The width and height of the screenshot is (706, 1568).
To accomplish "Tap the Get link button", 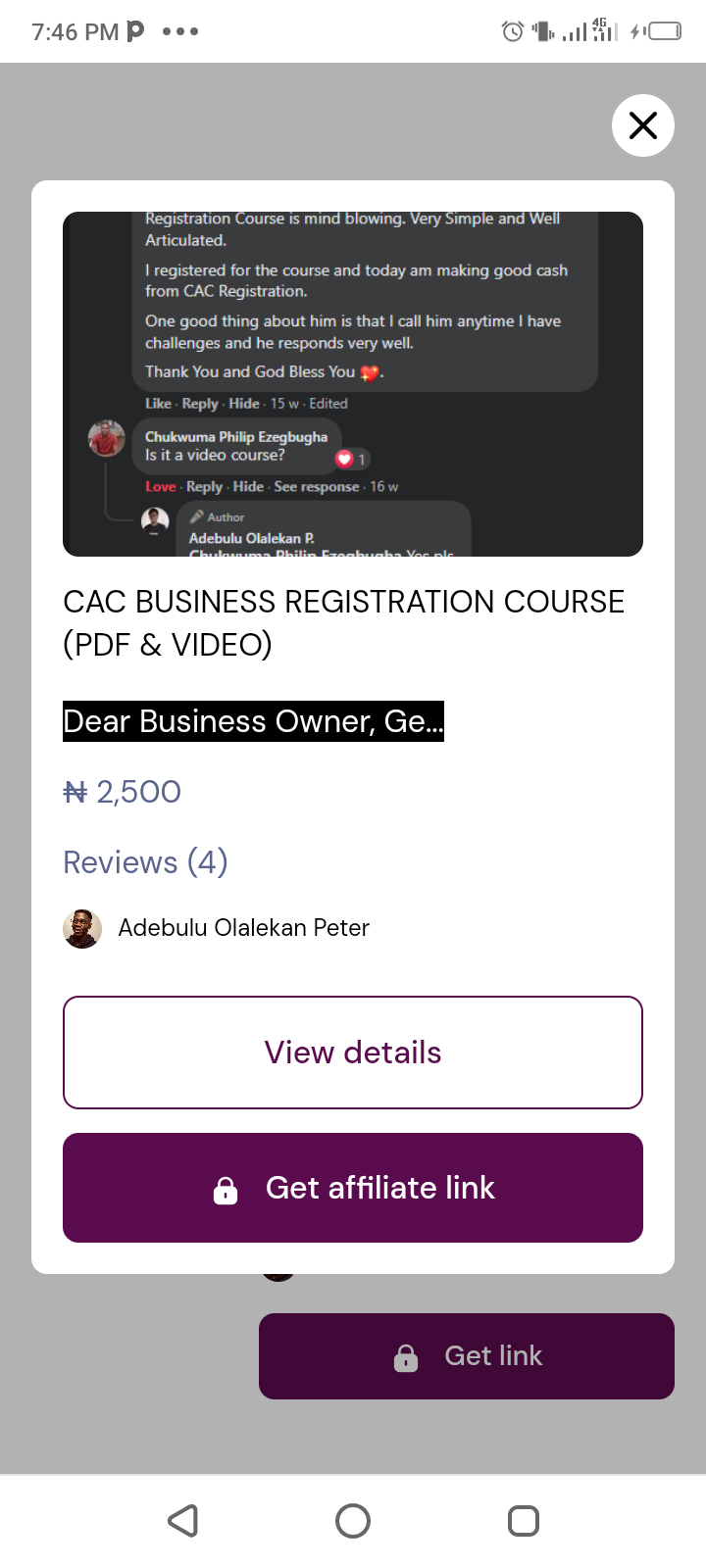I will (466, 1356).
